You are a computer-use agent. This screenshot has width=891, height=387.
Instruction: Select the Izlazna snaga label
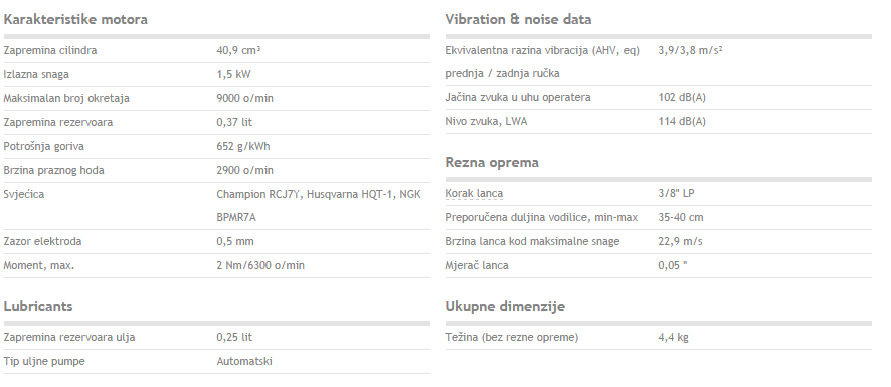pos(36,74)
